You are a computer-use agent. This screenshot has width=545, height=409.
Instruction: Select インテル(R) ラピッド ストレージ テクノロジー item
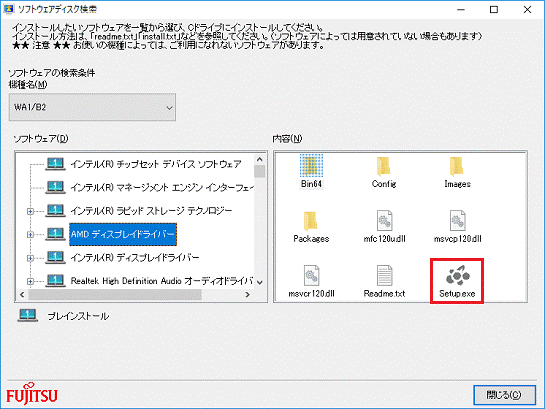point(151,211)
